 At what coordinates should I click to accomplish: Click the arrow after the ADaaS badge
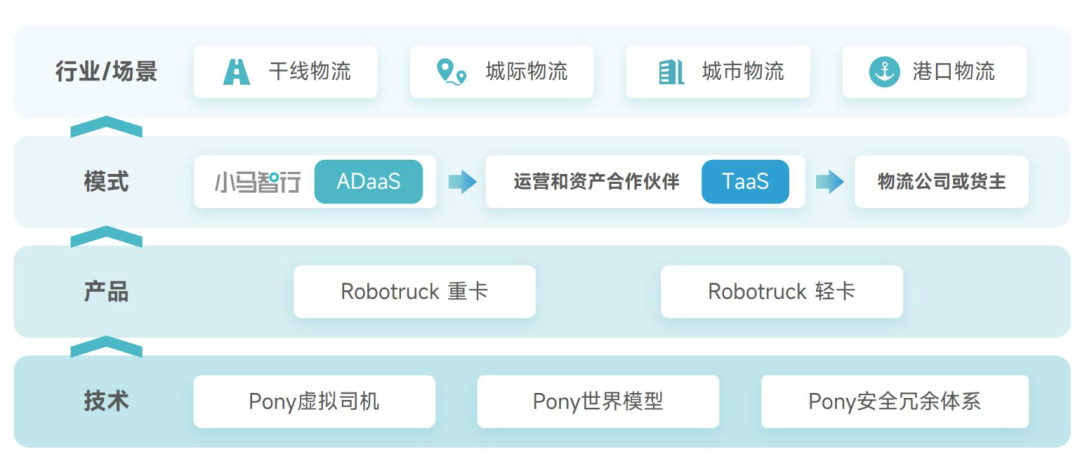[x=462, y=182]
